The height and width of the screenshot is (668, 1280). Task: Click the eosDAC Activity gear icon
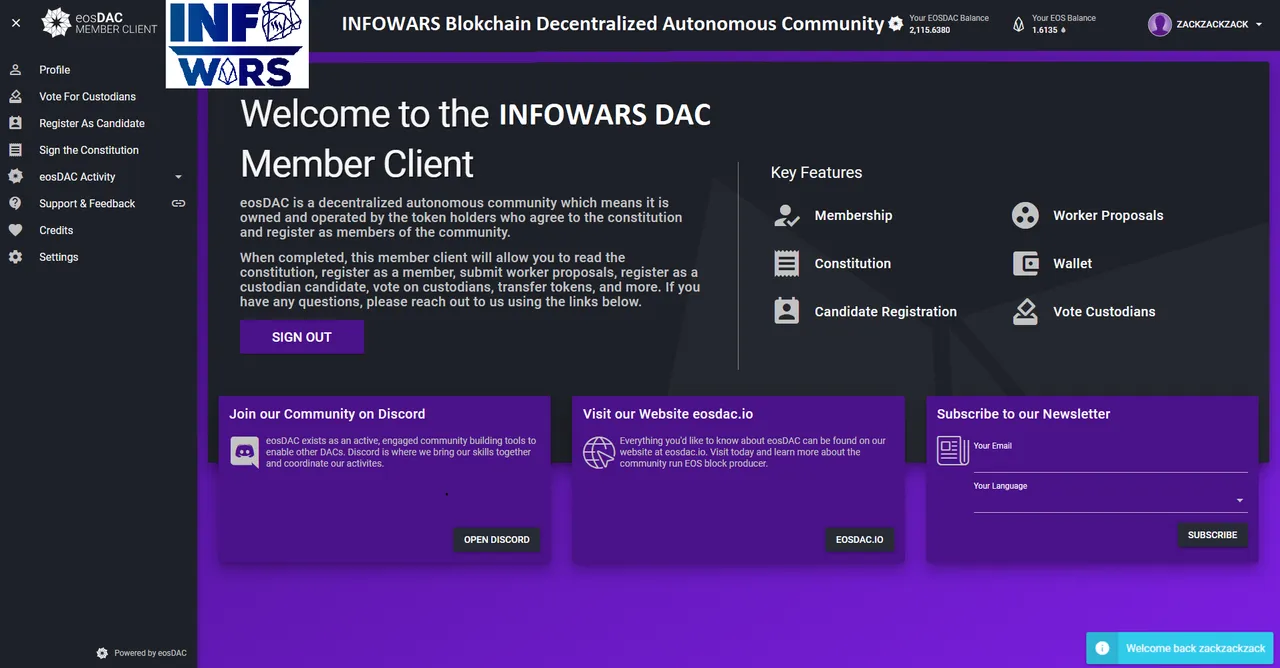point(15,177)
